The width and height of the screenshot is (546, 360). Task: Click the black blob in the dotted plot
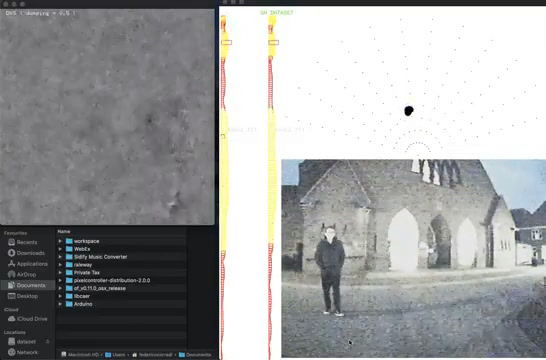(x=409, y=111)
